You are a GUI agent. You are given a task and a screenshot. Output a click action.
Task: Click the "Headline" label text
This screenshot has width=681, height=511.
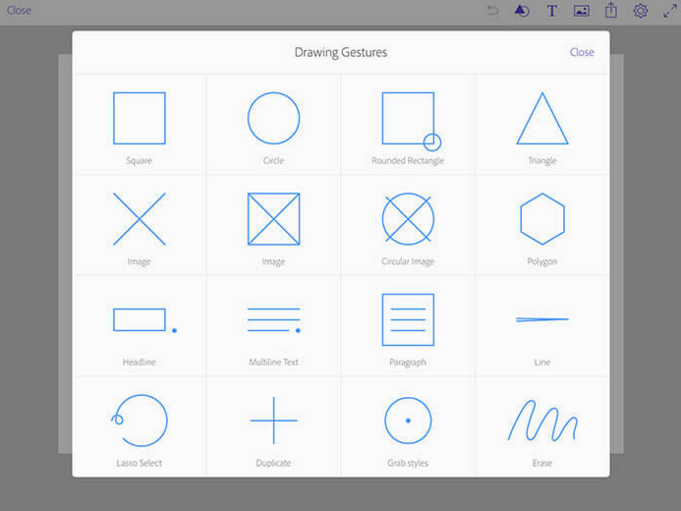139,362
